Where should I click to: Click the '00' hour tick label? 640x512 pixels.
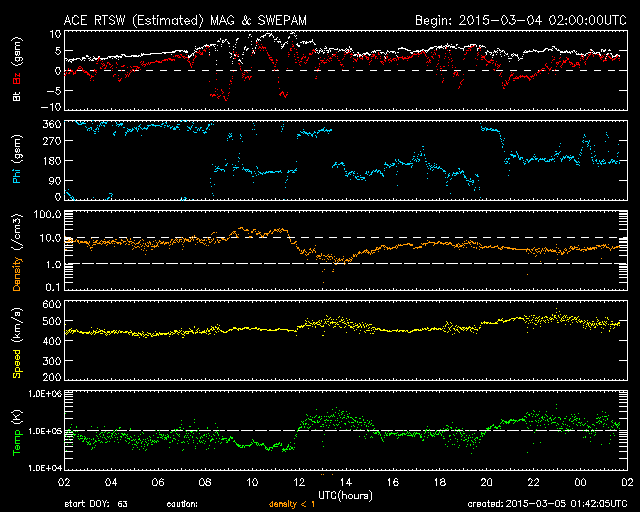point(580,483)
